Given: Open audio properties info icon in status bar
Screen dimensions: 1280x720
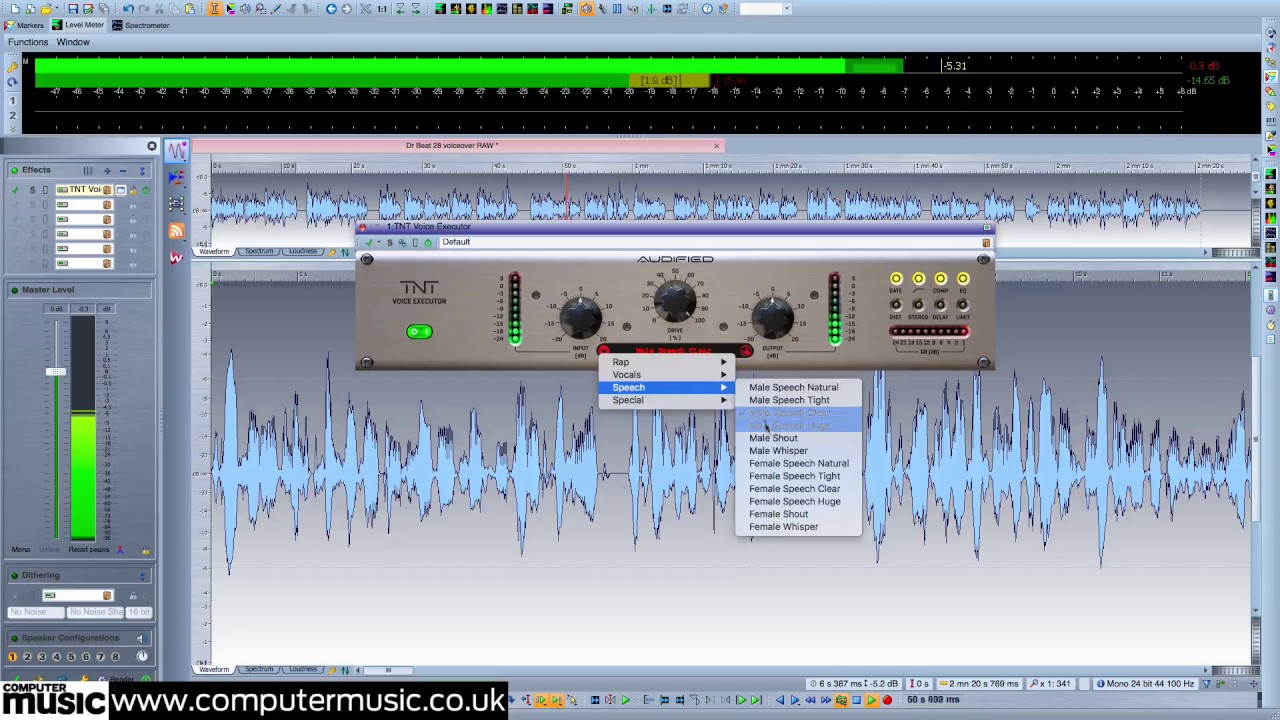Looking at the screenshot, I should click(1100, 684).
